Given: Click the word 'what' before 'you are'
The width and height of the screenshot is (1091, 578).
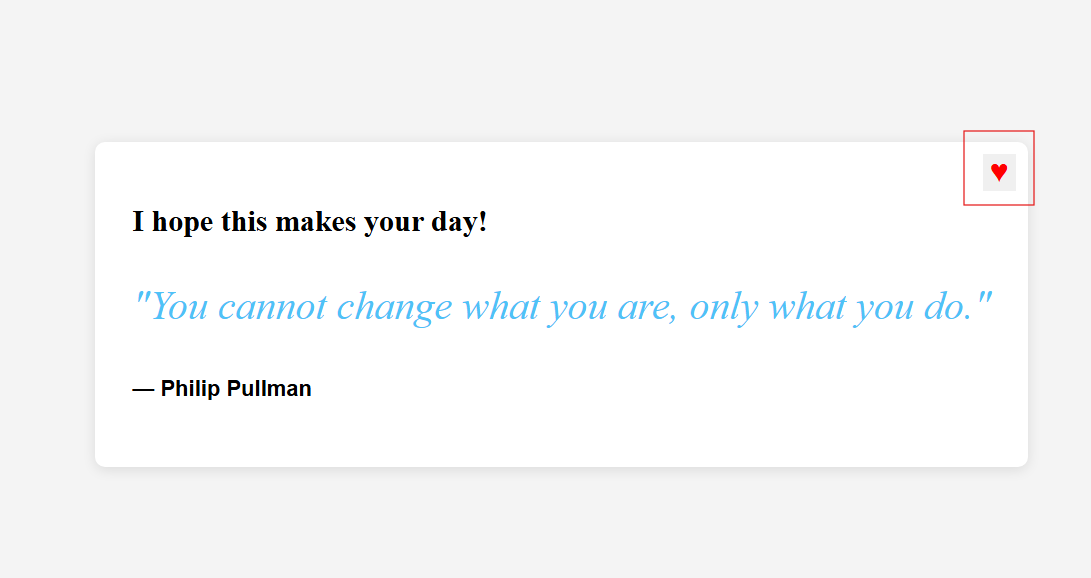Looking at the screenshot, I should 501,307.
